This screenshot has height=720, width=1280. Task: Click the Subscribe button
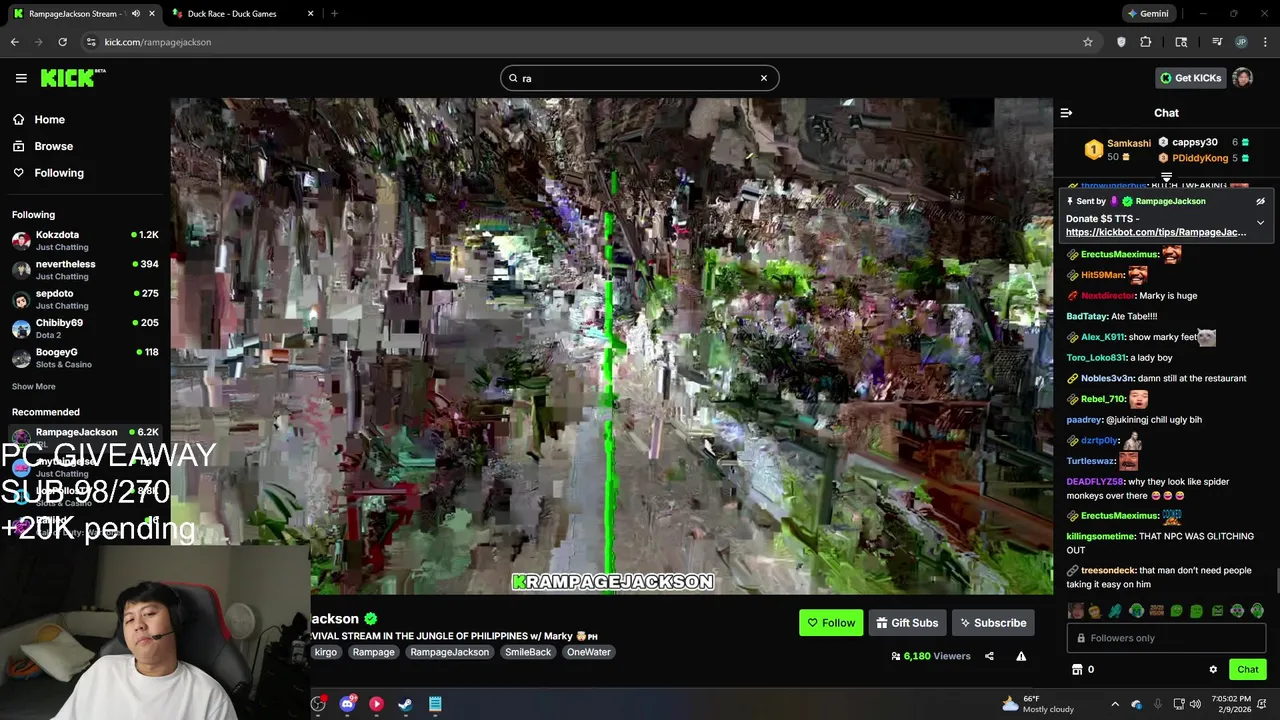(993, 623)
